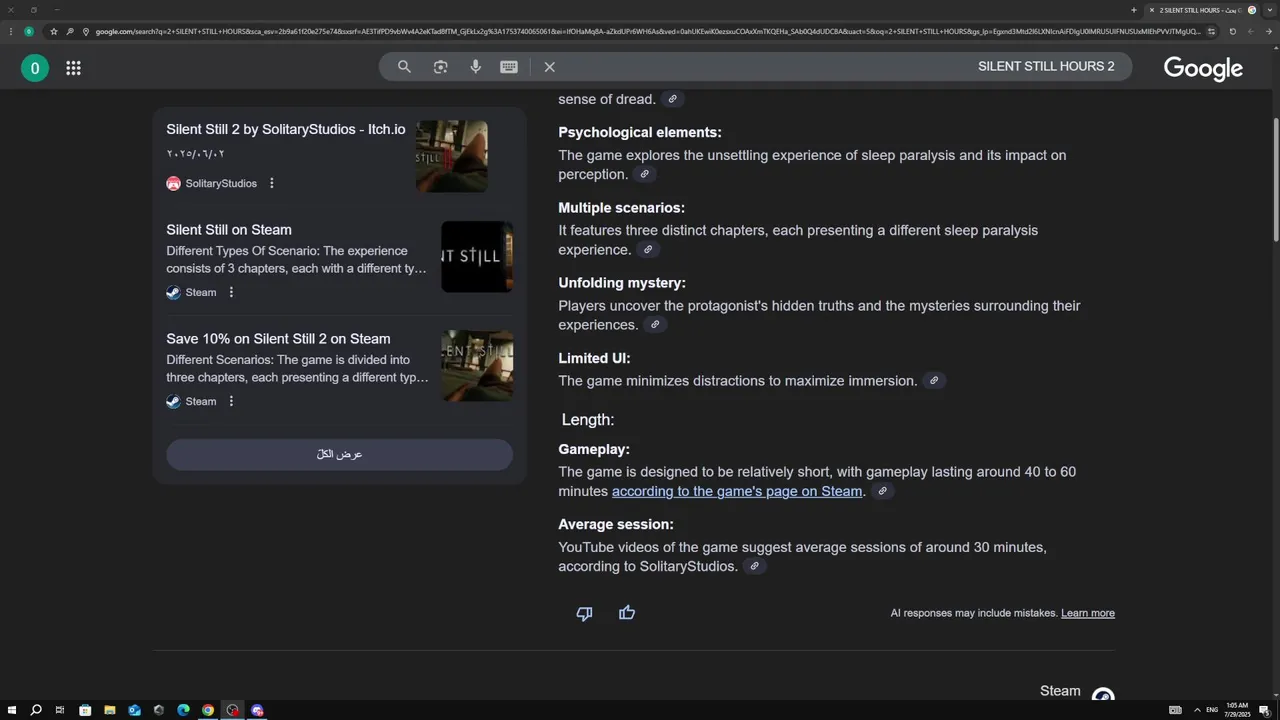
Task: Open source link after 'according to SolitaryStudios'
Action: tap(755, 567)
